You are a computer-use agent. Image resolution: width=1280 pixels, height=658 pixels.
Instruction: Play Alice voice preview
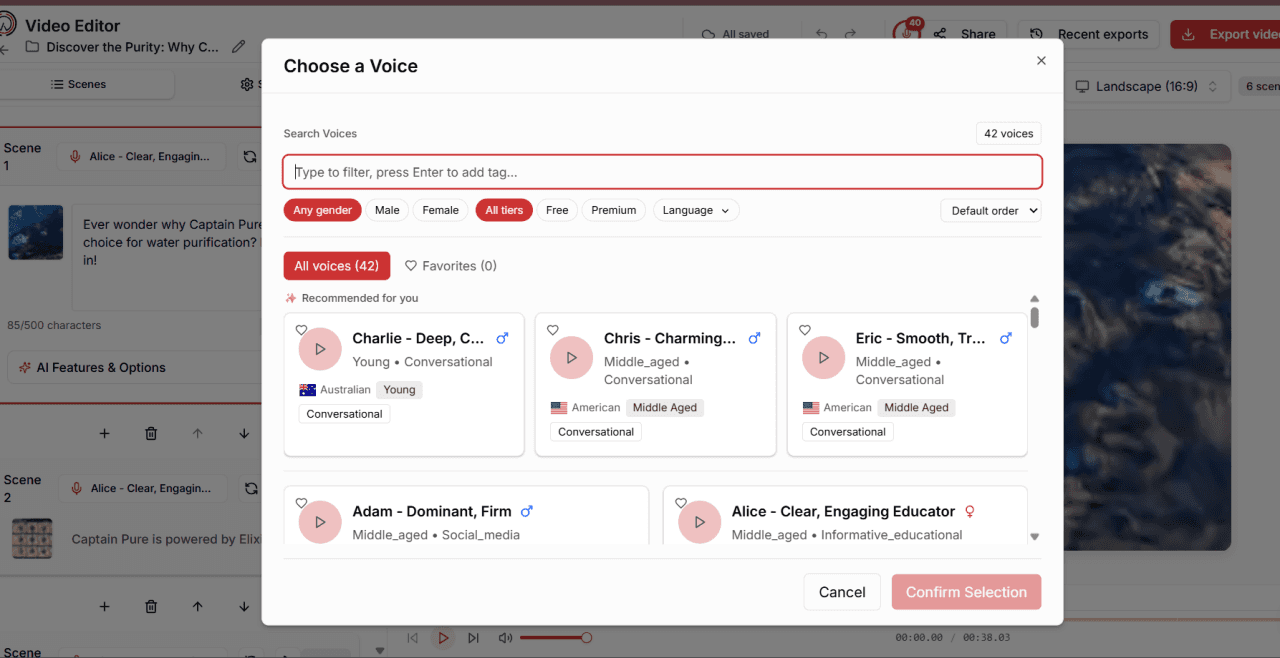tap(699, 522)
